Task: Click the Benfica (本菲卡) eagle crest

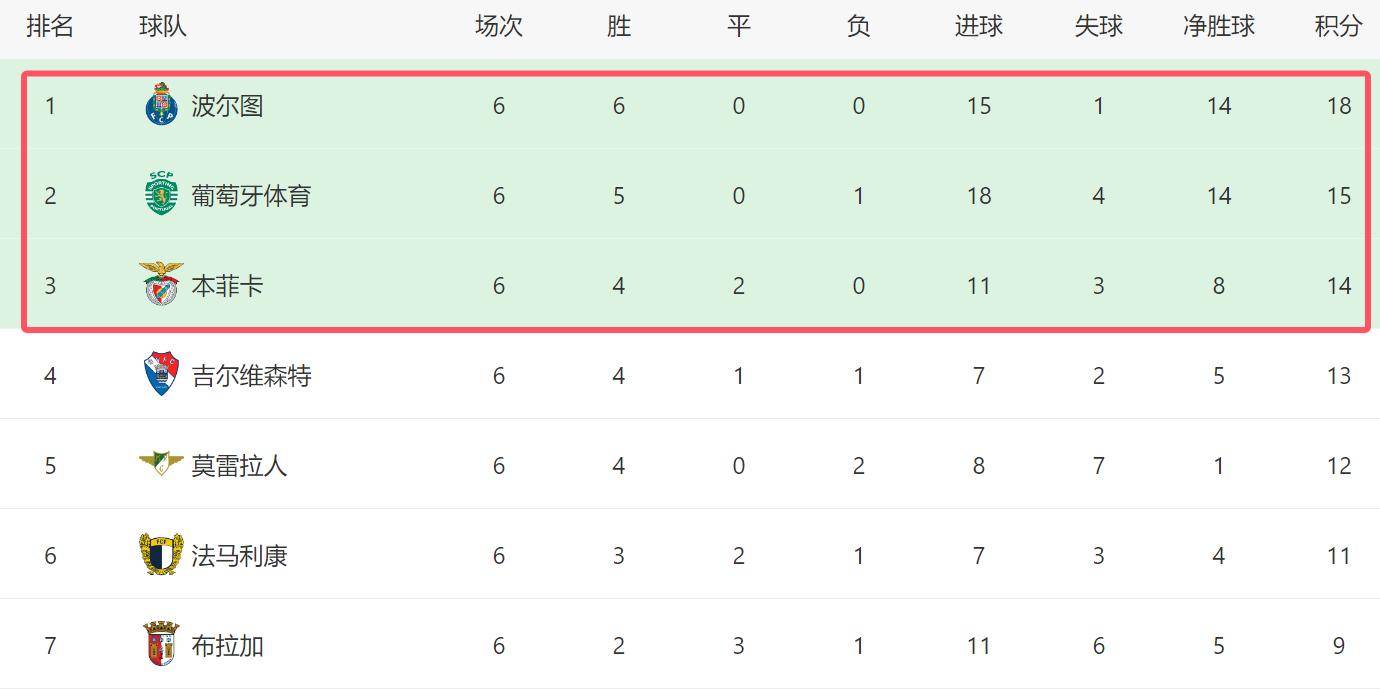Action: (x=161, y=284)
